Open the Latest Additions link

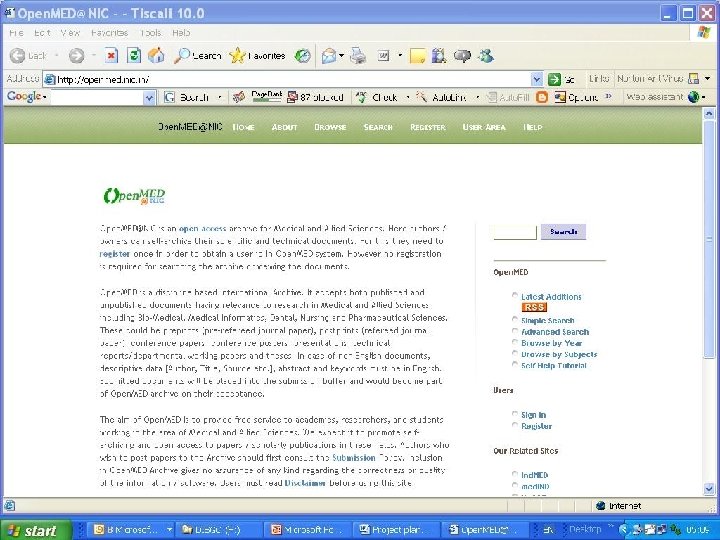[x=551, y=297]
